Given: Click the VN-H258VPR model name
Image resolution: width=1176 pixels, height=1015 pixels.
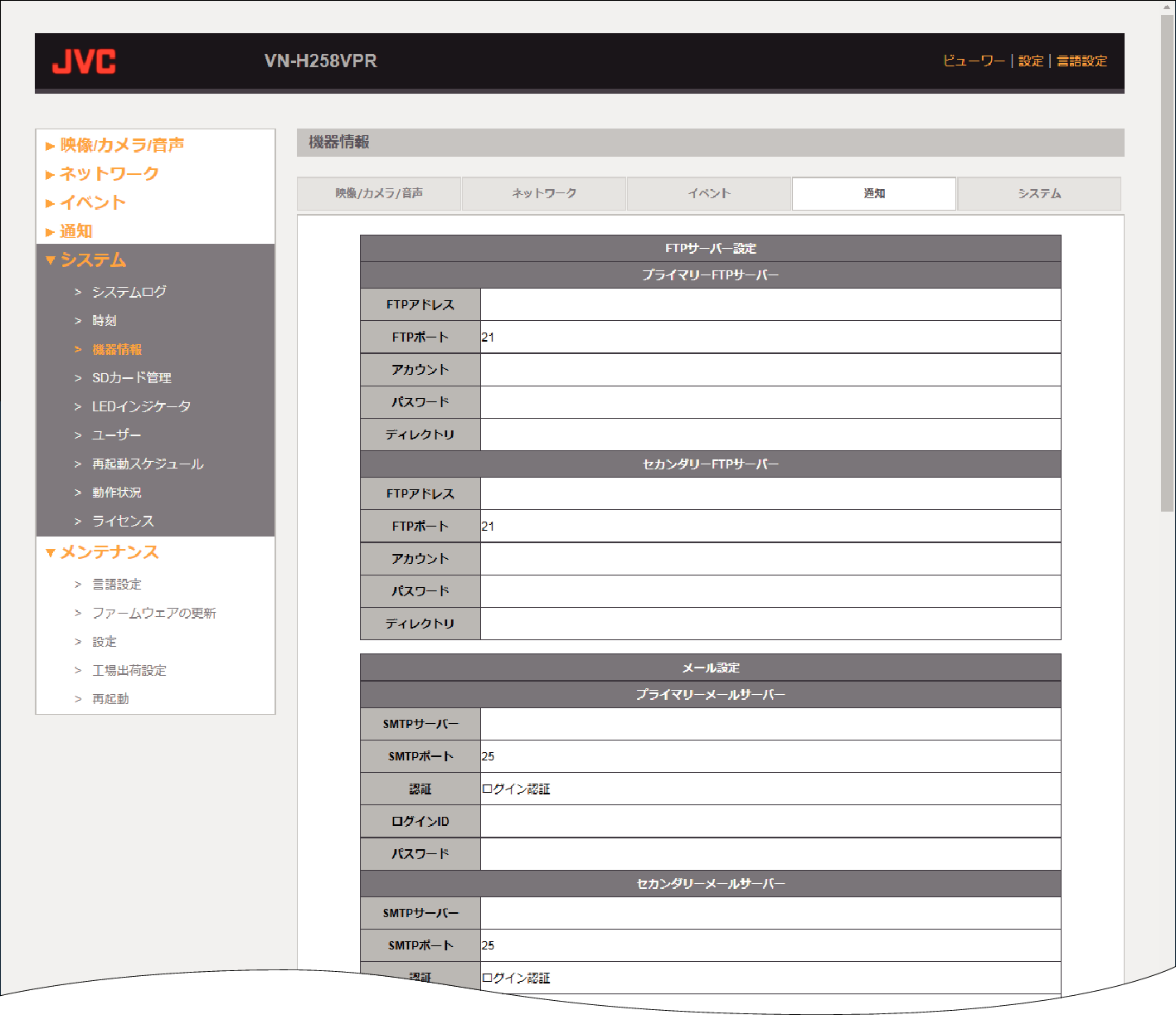Looking at the screenshot, I should (321, 61).
